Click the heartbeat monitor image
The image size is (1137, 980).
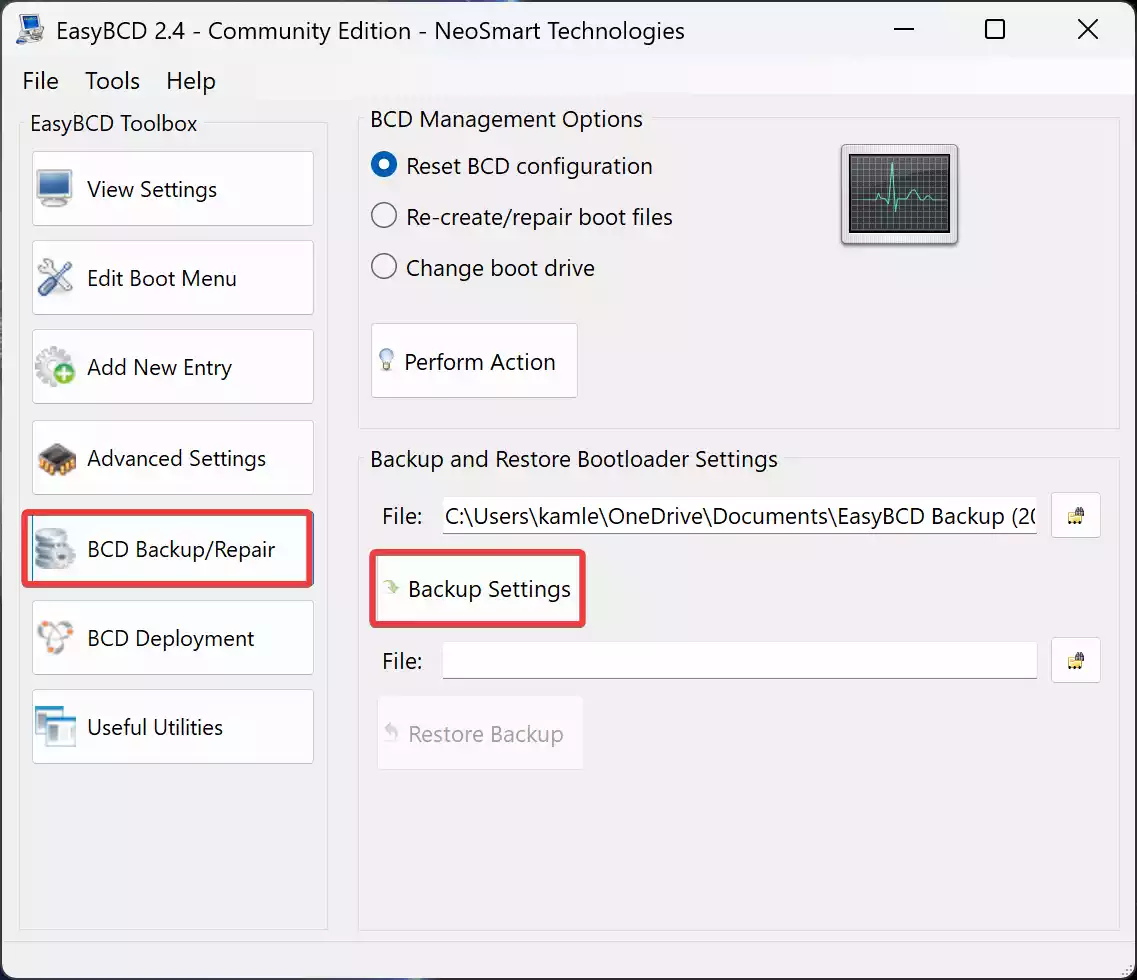pos(899,195)
